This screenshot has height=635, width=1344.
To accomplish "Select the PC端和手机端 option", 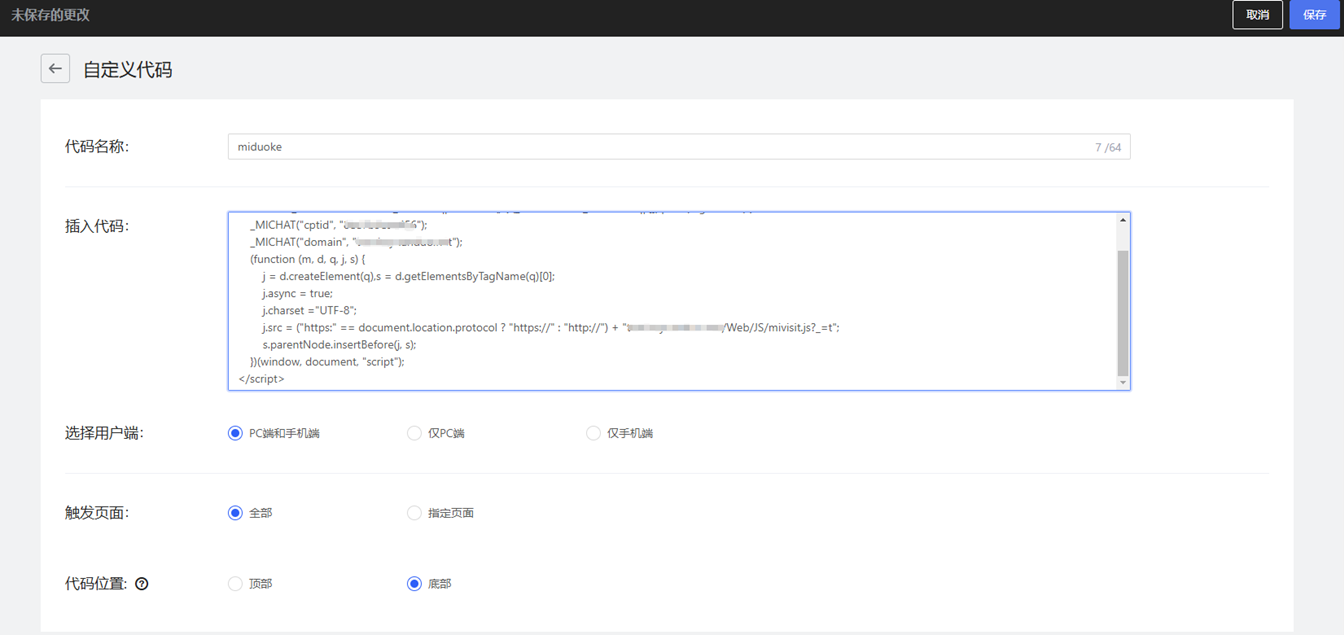I will tap(235, 433).
